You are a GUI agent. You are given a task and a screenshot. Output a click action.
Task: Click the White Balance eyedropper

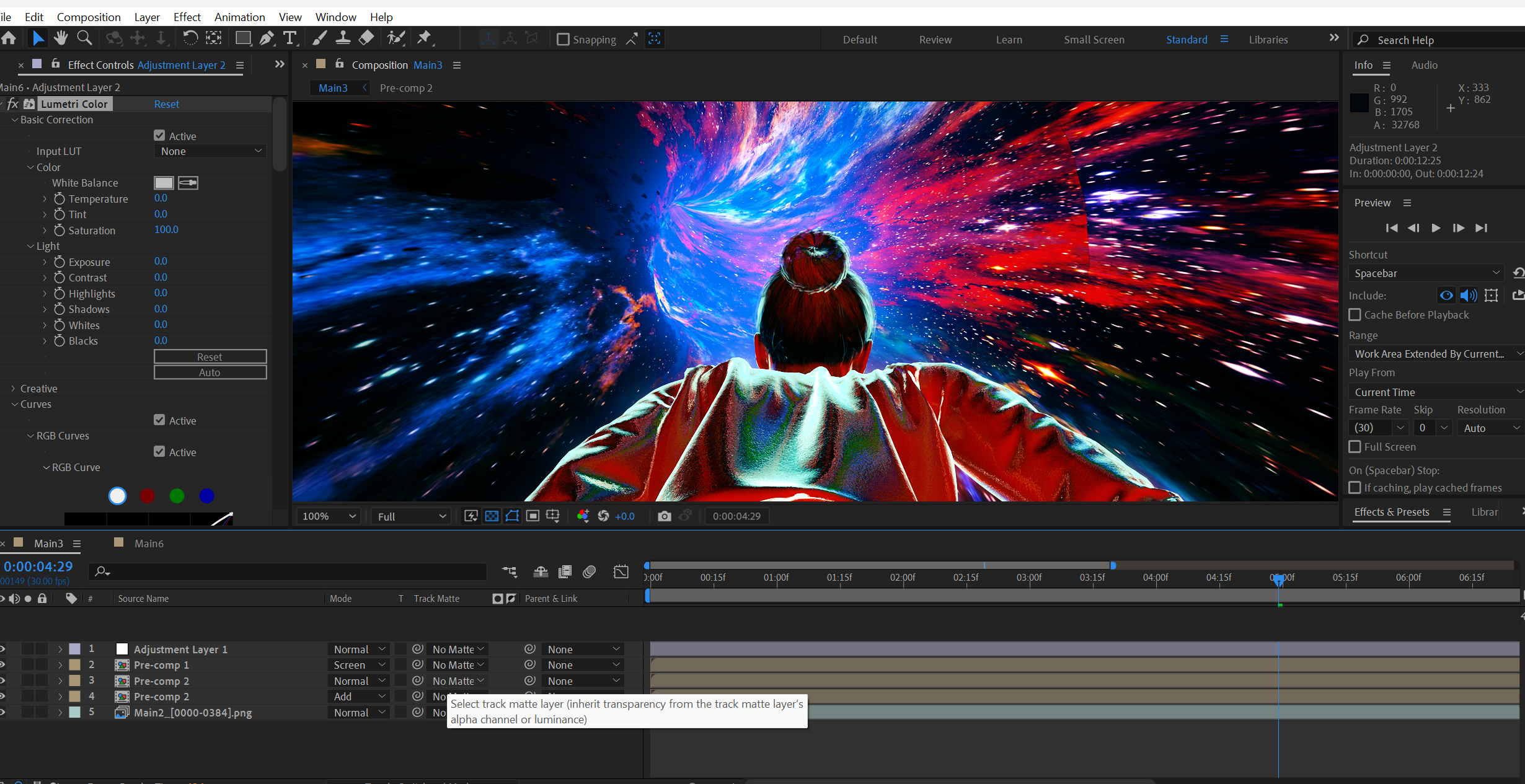188,183
